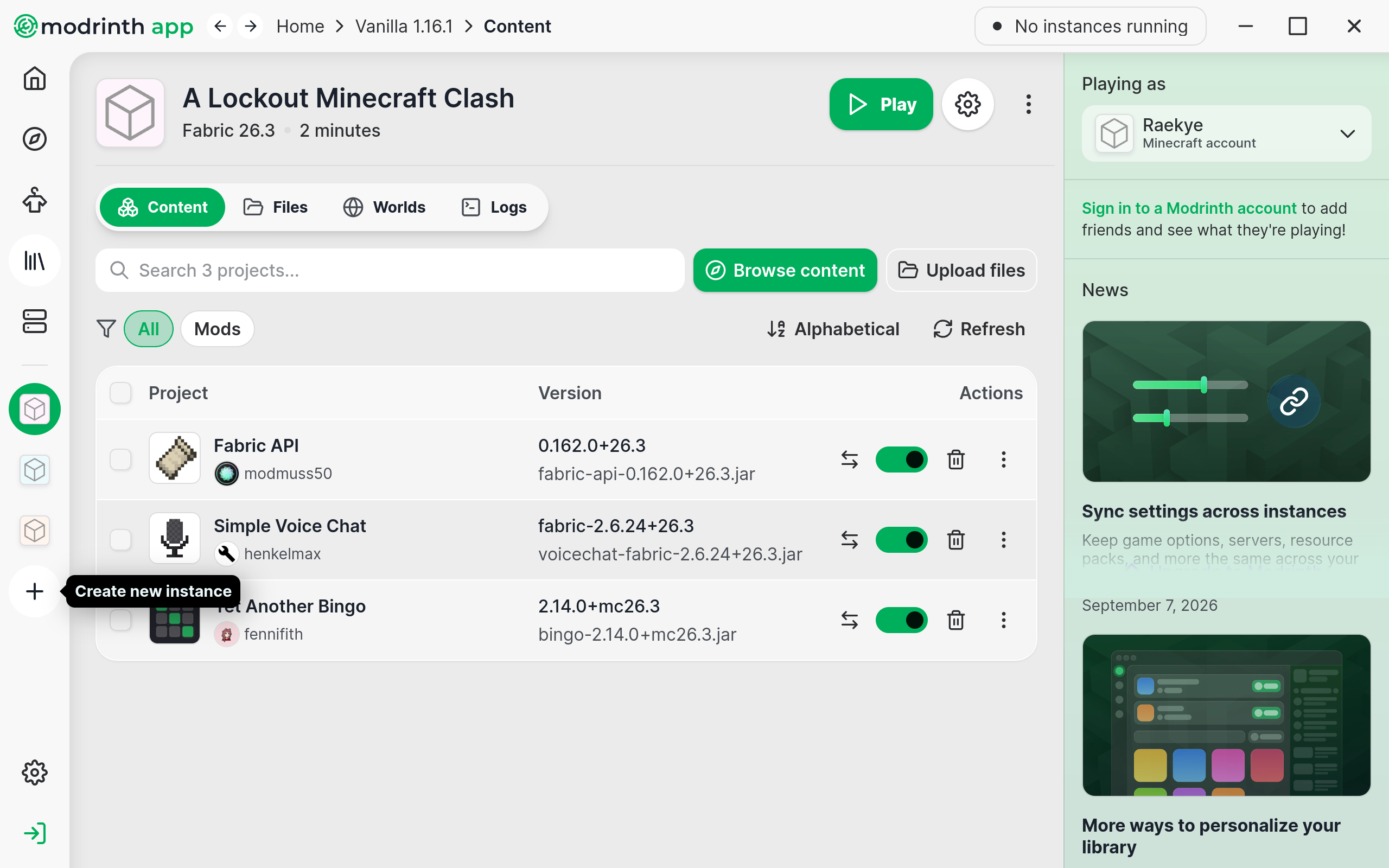Click Sign in to a Modrinth account link

[1189, 208]
